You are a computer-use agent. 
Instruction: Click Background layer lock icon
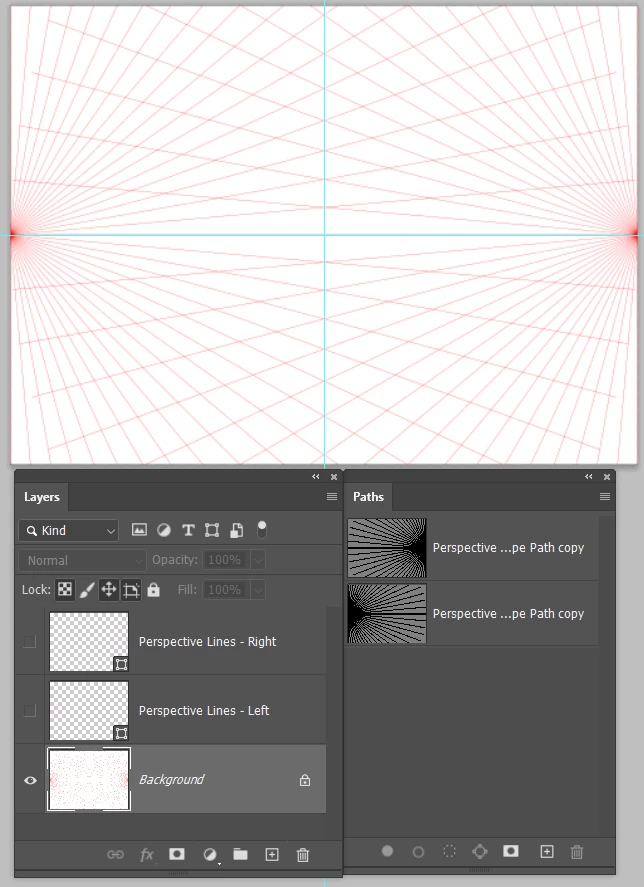coord(304,780)
